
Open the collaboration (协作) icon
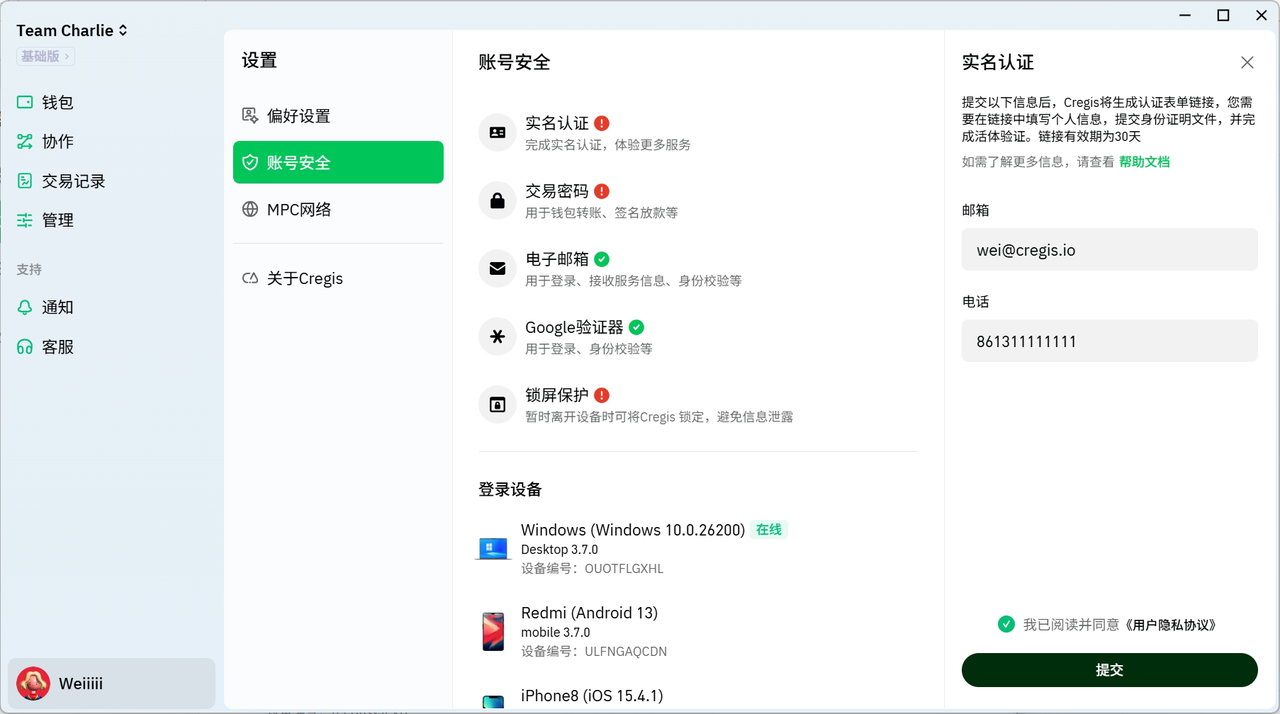(x=25, y=142)
